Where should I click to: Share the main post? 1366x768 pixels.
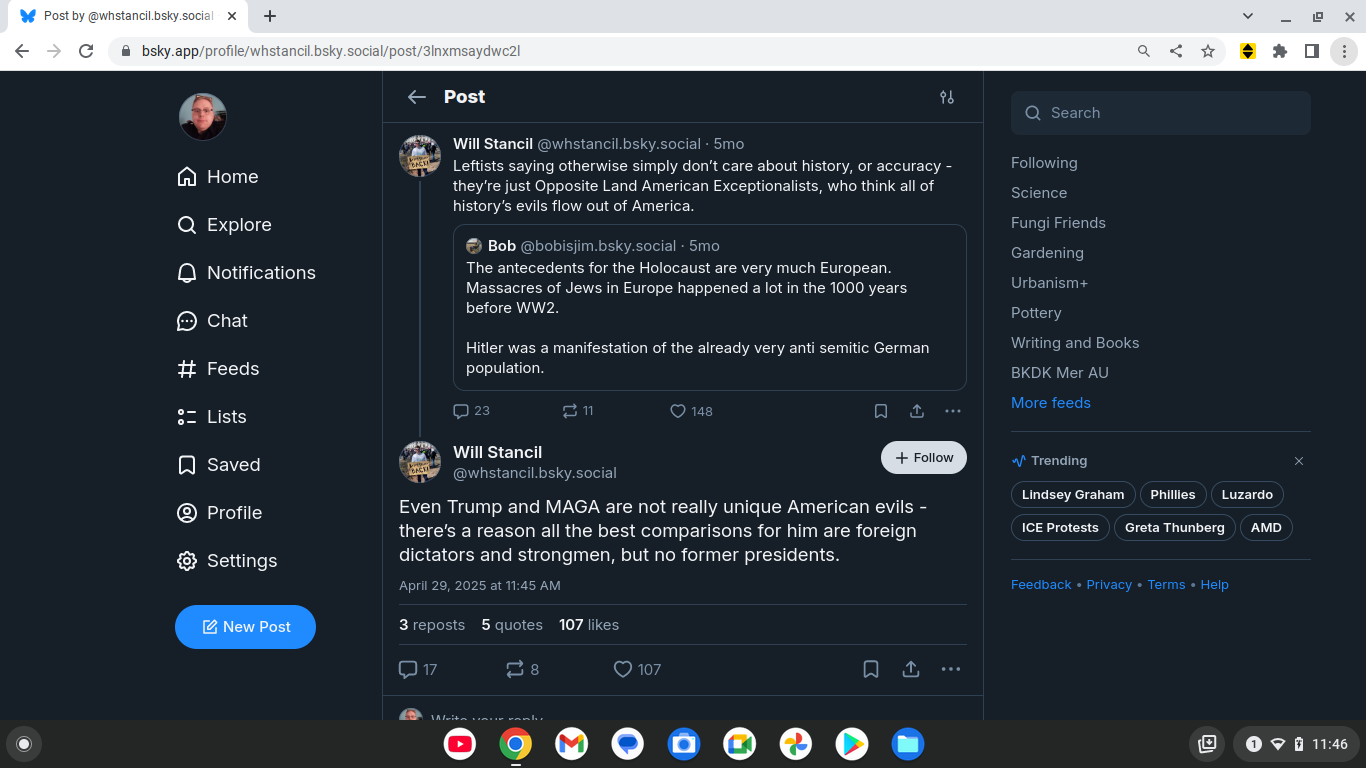point(911,669)
